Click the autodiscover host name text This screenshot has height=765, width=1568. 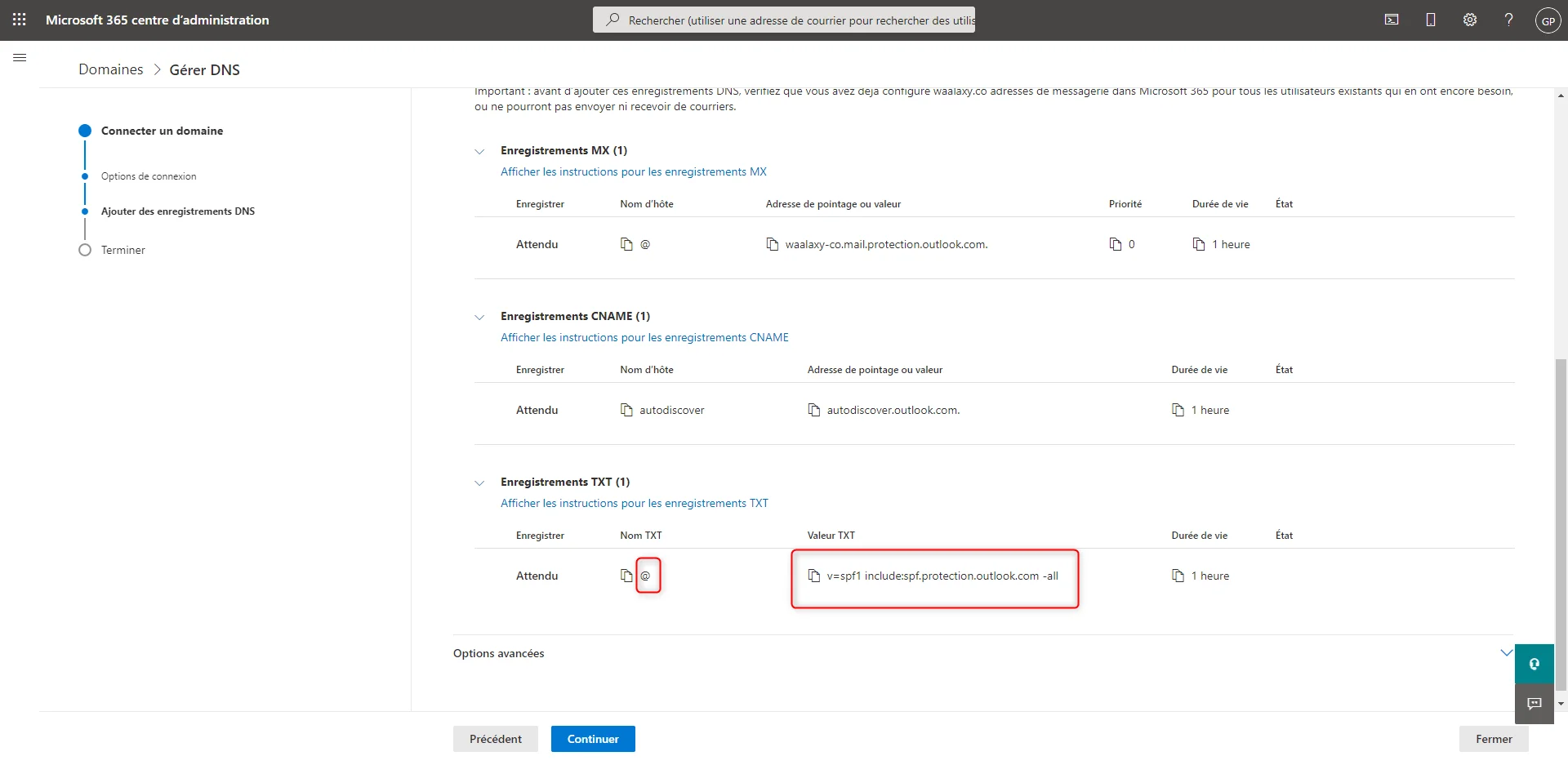point(671,410)
